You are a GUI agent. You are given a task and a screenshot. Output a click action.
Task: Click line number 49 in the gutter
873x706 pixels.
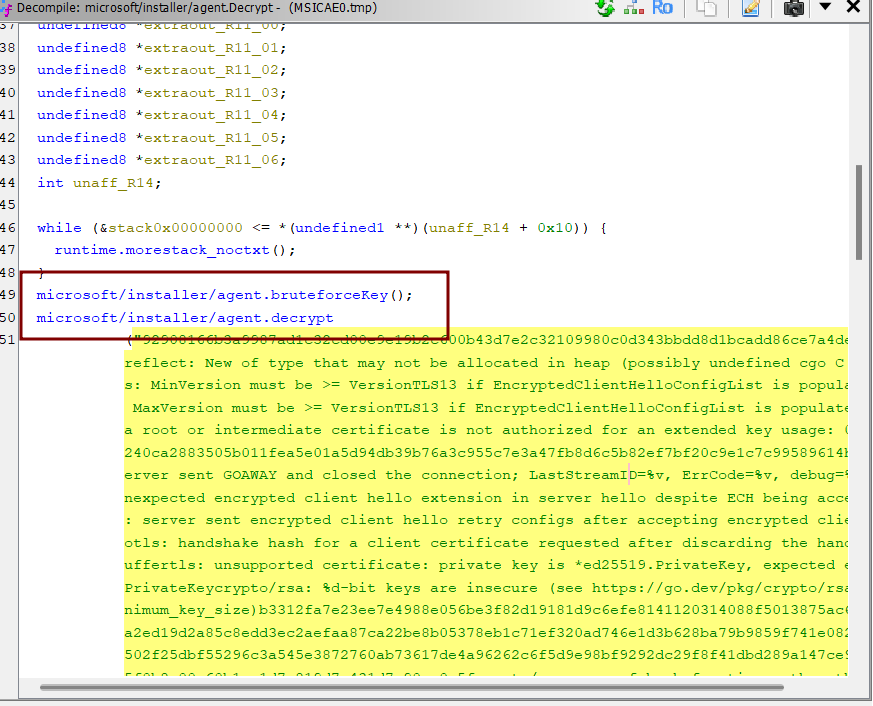coord(8,295)
